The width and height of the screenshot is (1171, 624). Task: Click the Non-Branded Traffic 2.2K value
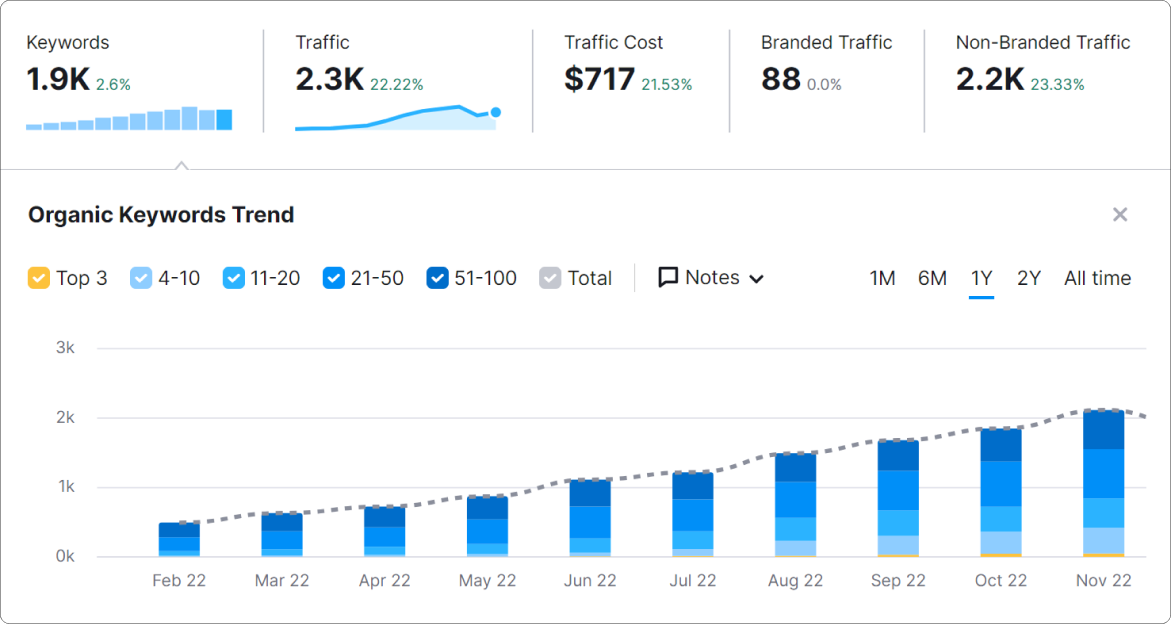tap(989, 80)
